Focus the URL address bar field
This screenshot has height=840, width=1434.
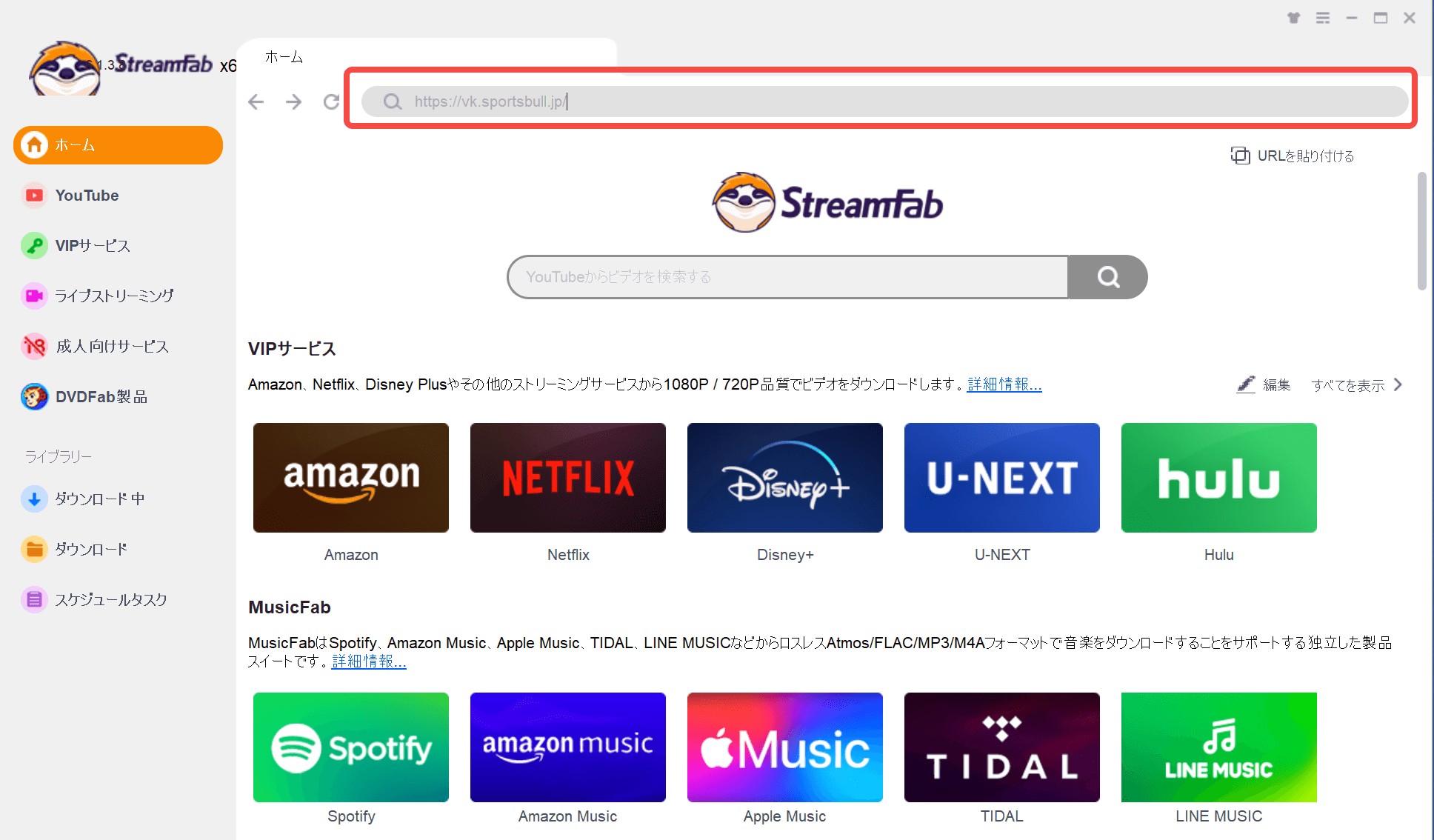pyautogui.click(x=884, y=101)
